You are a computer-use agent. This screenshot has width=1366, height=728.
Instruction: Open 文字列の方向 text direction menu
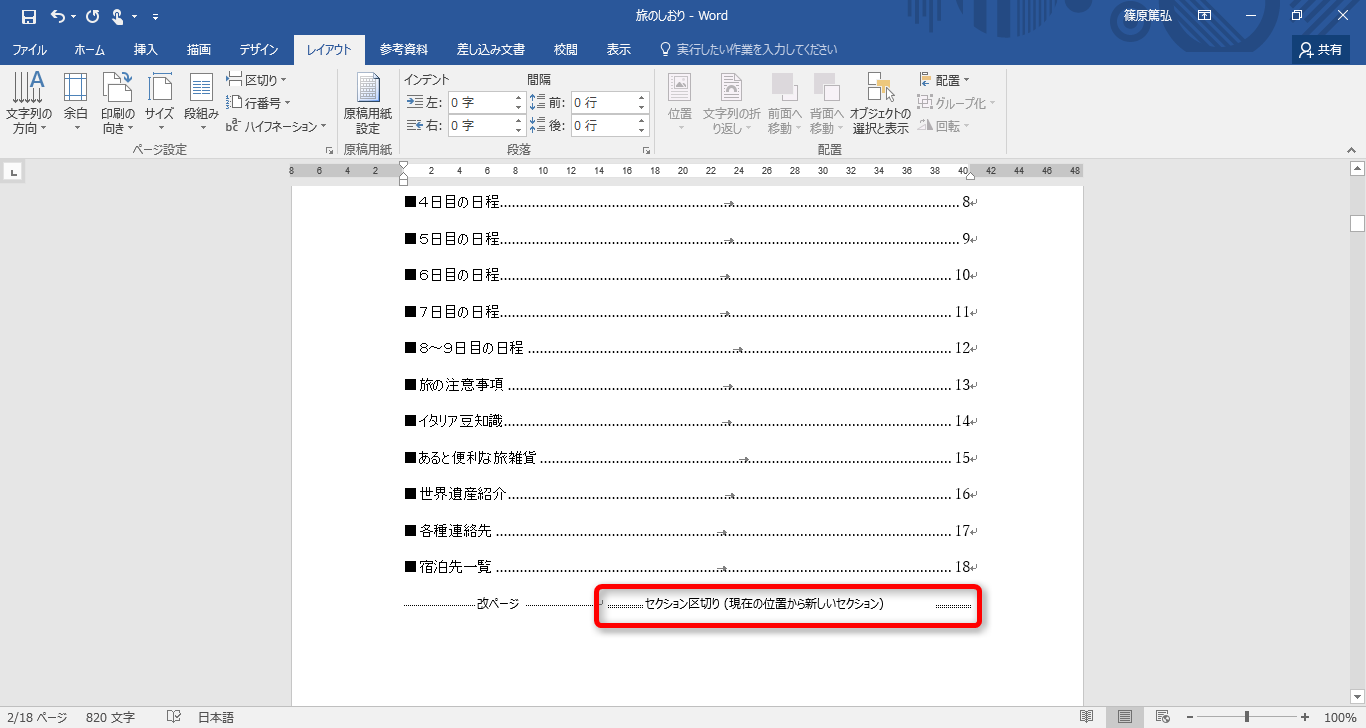point(29,104)
